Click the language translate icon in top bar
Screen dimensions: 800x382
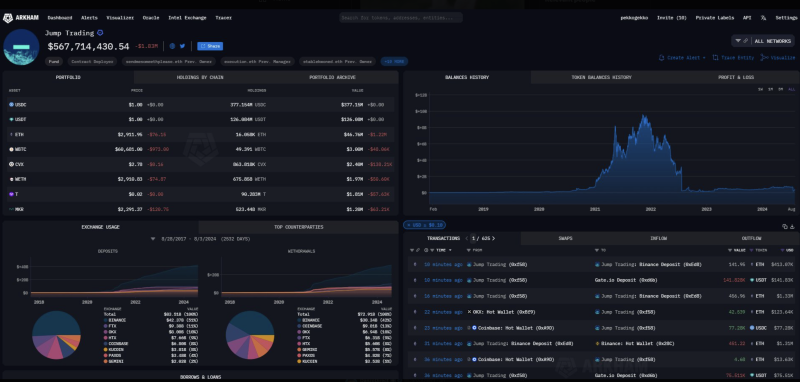click(763, 18)
